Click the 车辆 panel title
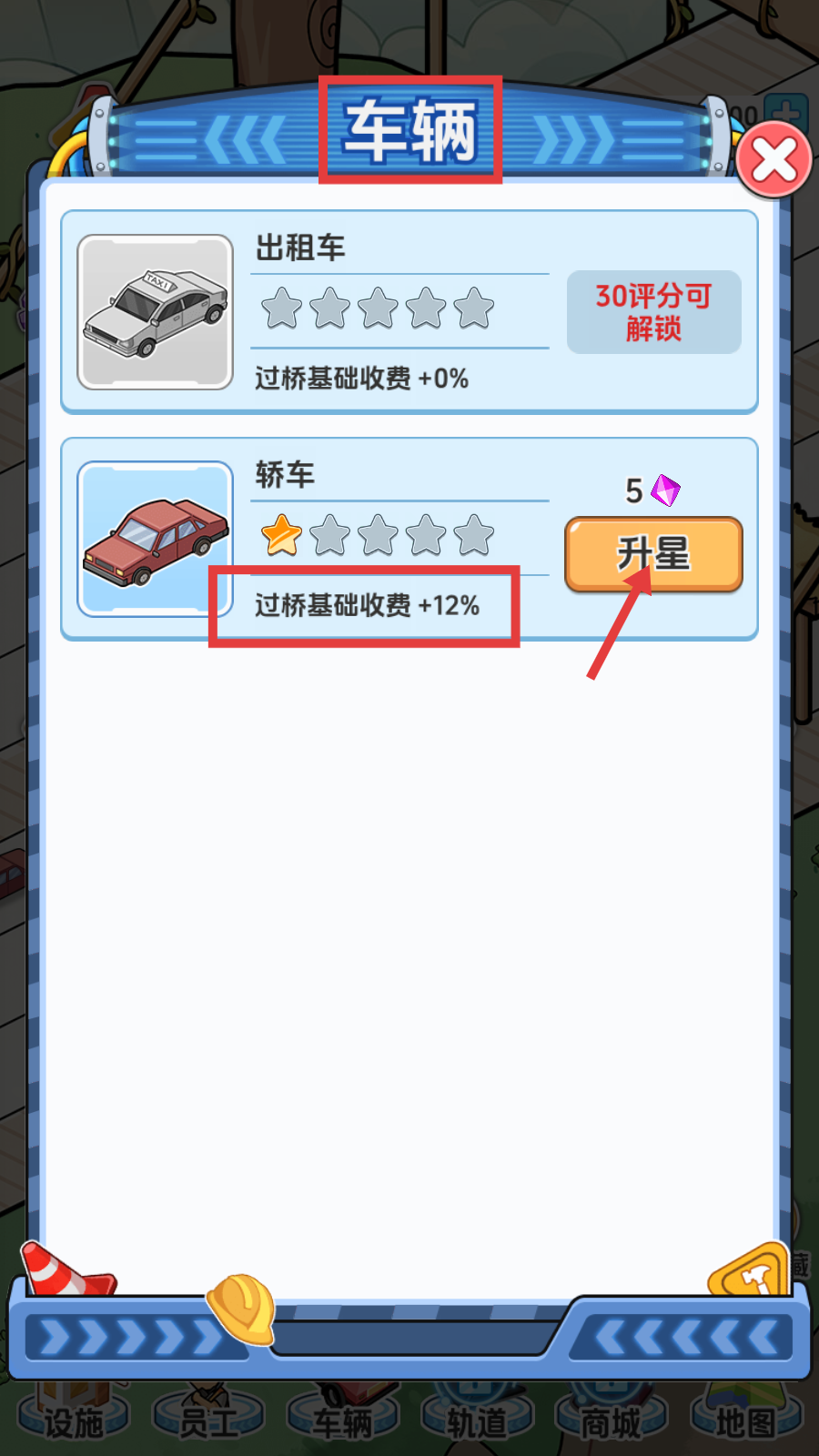Screen dimensions: 819x1456 (x=410, y=131)
